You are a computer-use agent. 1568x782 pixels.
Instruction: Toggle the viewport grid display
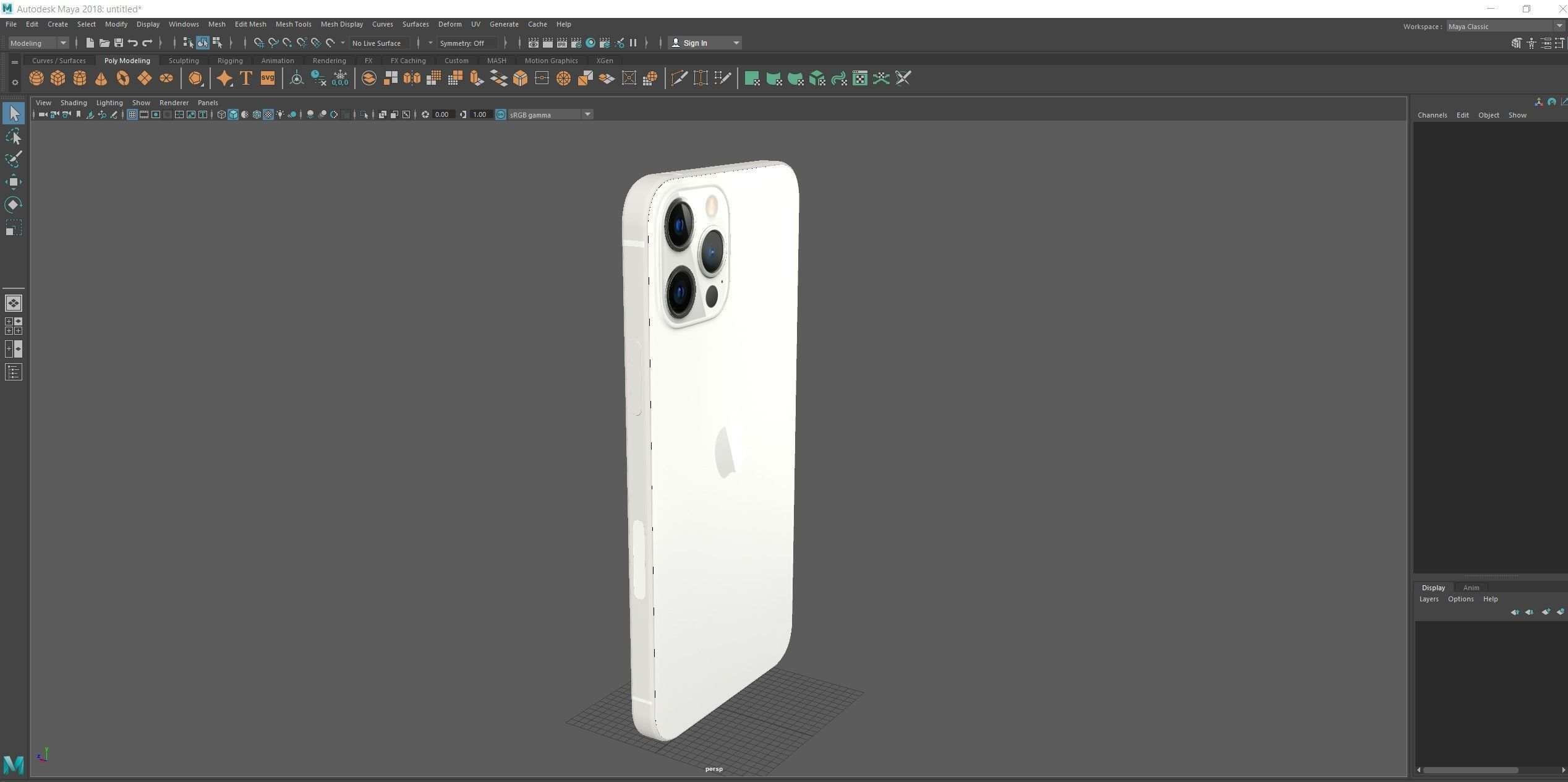point(132,114)
